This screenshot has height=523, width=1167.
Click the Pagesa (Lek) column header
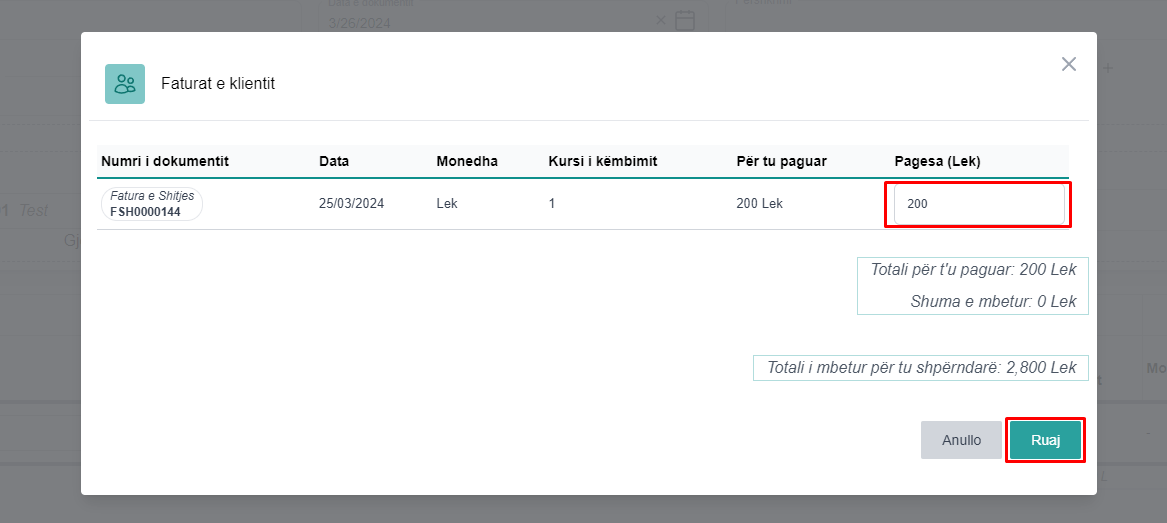coord(937,161)
